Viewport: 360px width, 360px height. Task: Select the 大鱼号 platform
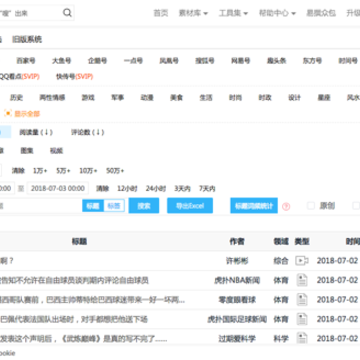pyautogui.click(x=61, y=61)
